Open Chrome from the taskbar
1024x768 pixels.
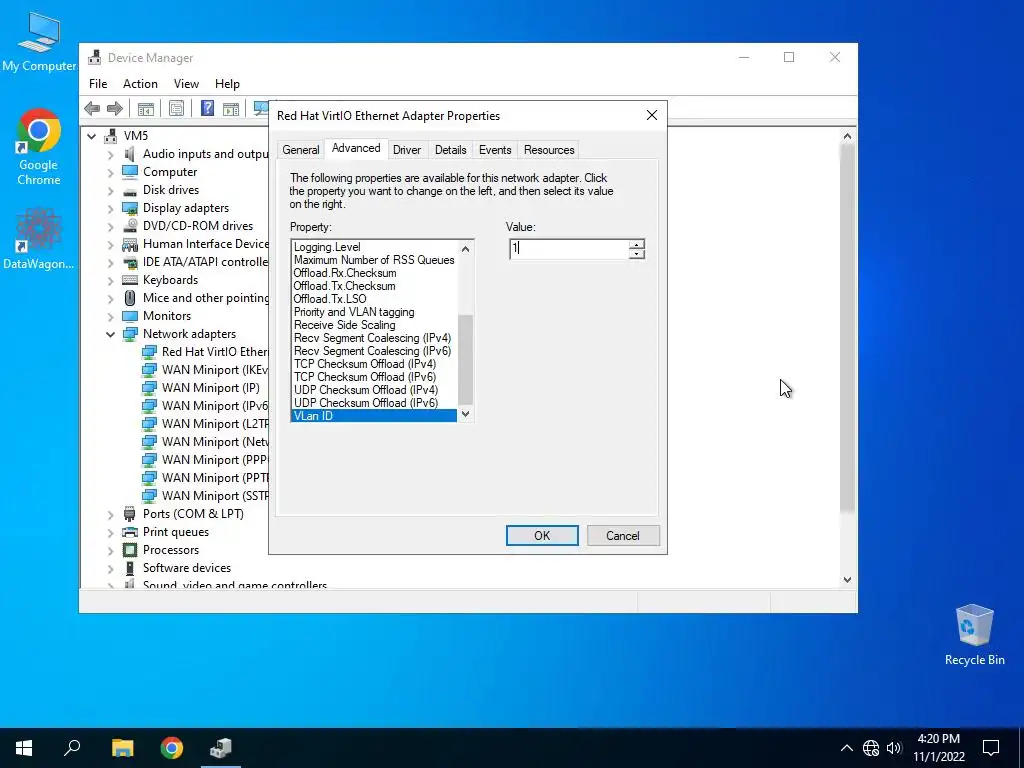(x=172, y=748)
